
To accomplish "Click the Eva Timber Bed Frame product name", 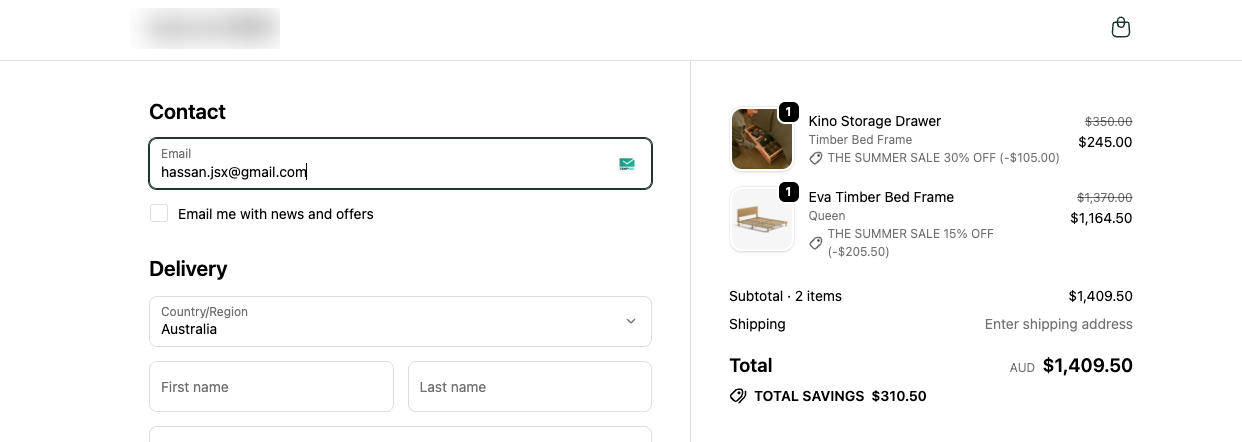I will click(881, 197).
